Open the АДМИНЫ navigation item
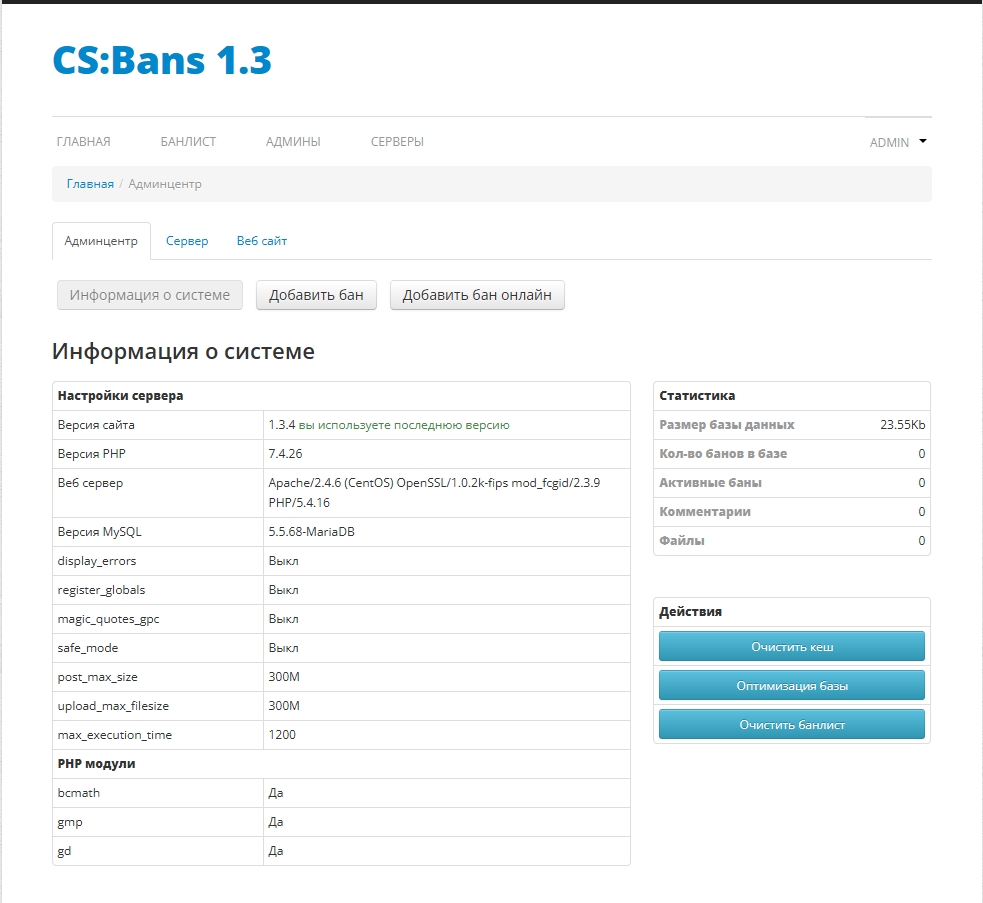The image size is (983, 903). coord(293,142)
